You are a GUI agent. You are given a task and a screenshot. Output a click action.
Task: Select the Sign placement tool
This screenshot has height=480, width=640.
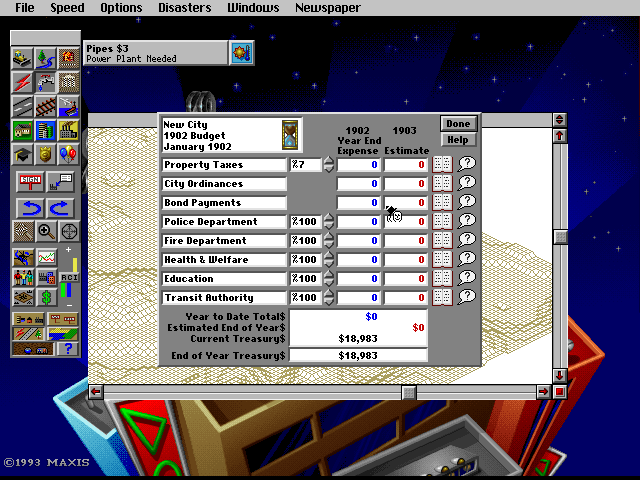(30, 182)
